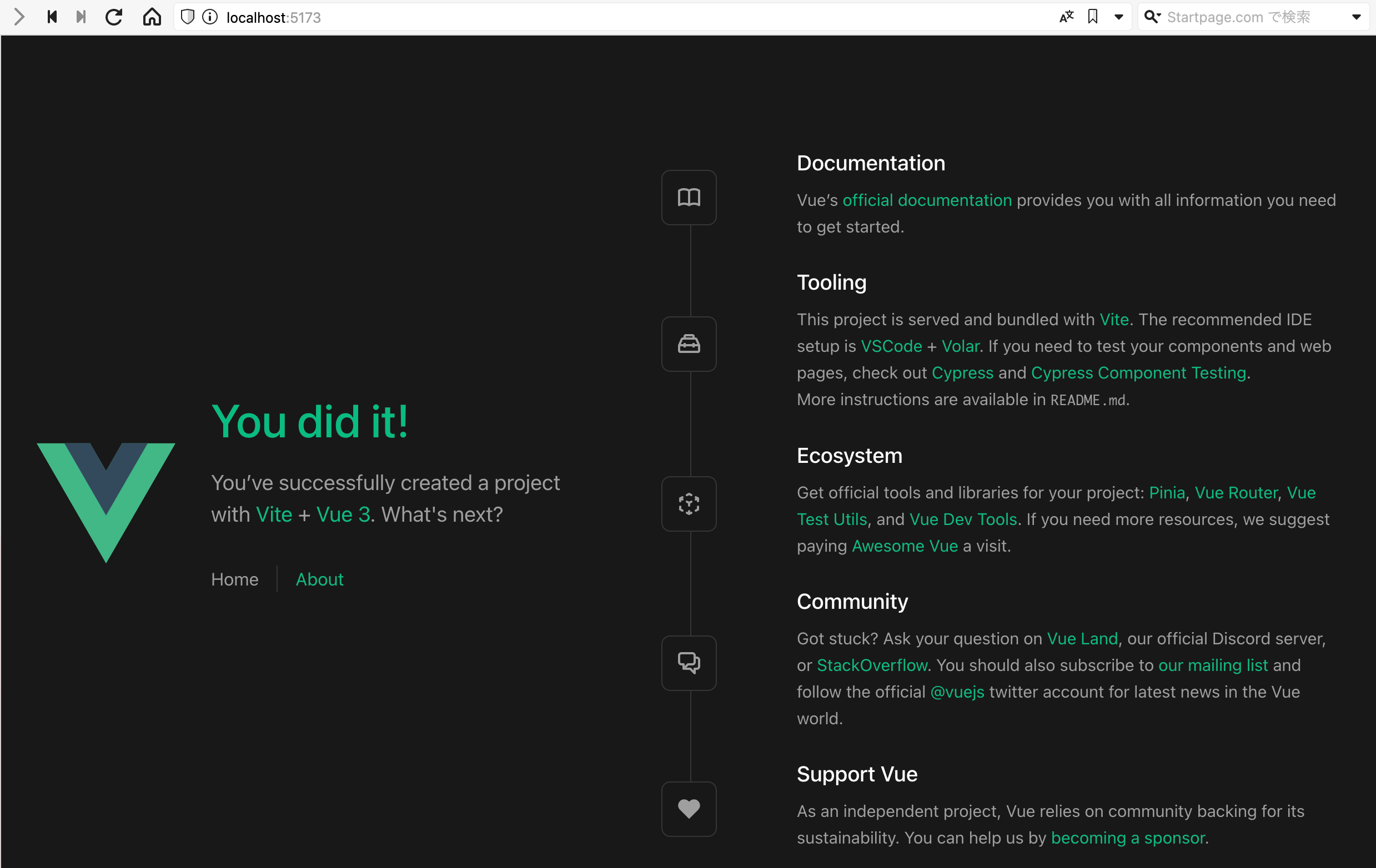This screenshot has height=868, width=1376.
Task: Open Vue's official documentation link
Action: [927, 200]
